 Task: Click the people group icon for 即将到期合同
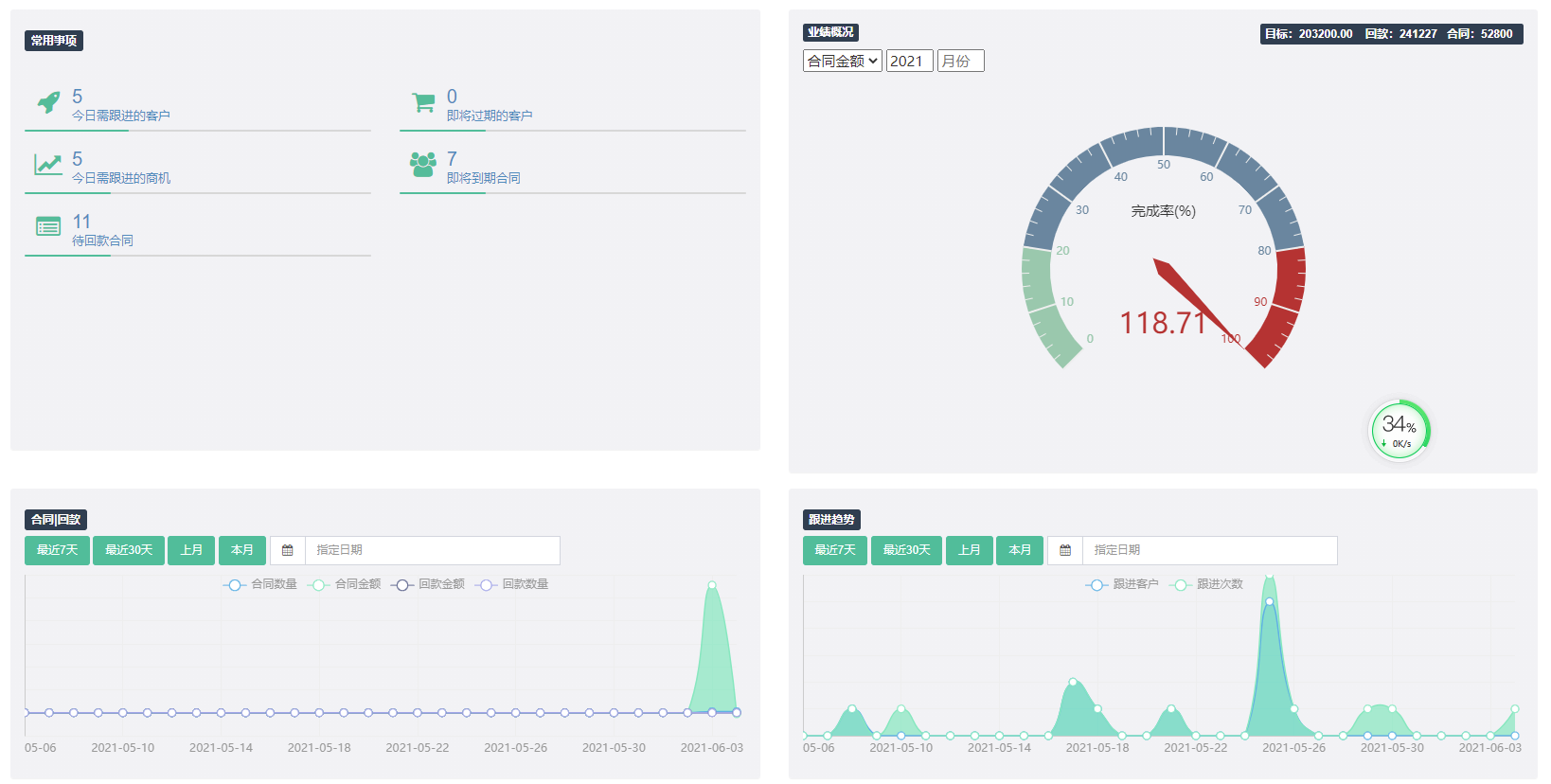[423, 165]
